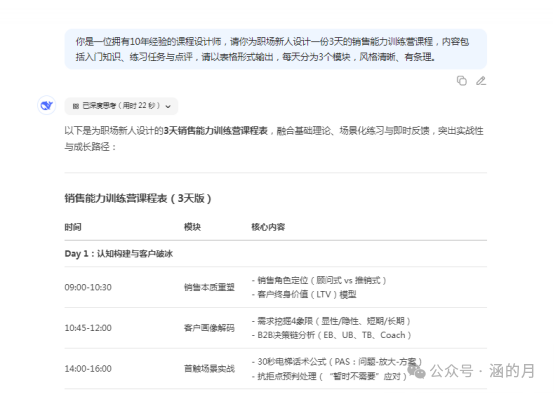Viewport: 554px width, 393px height.
Task: Click the deep thinking icon beside 已深度思考
Action: (x=76, y=106)
